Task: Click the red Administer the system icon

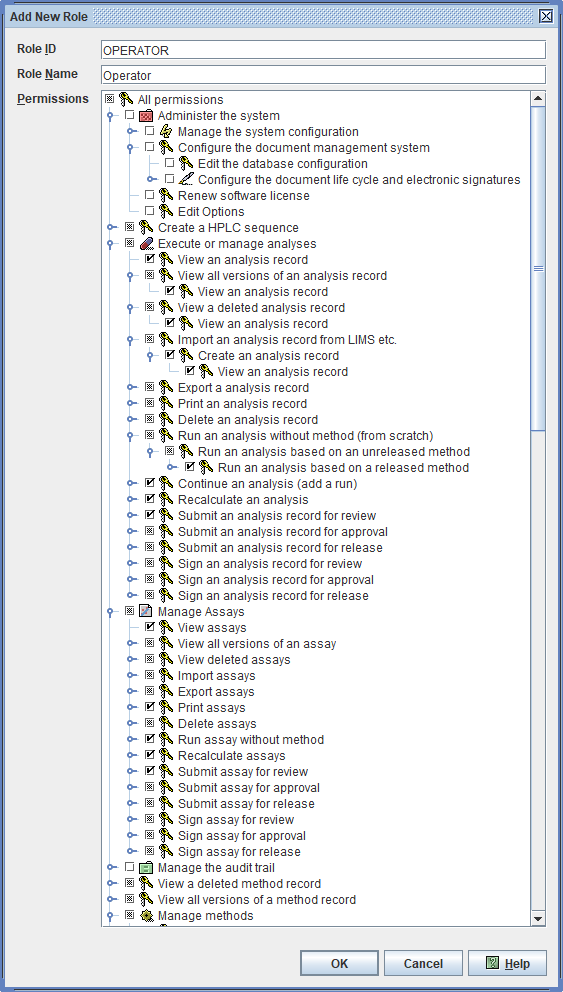Action: point(146,116)
